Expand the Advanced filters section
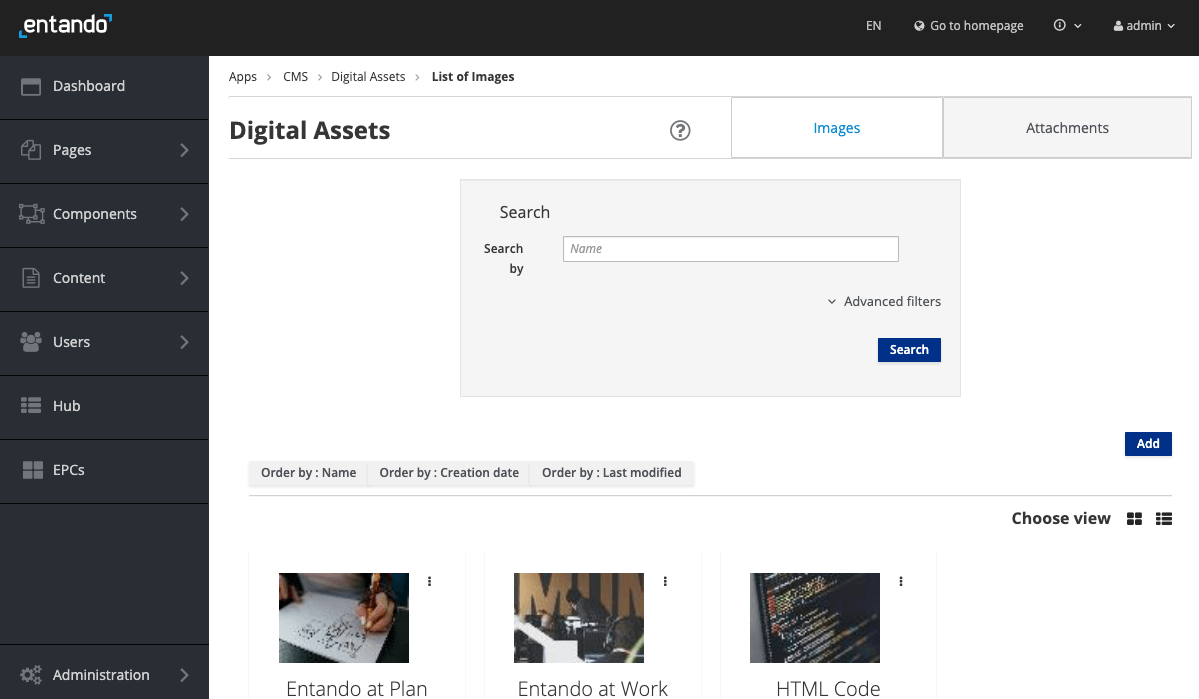Screen dimensions: 1199x699 (x=884, y=301)
